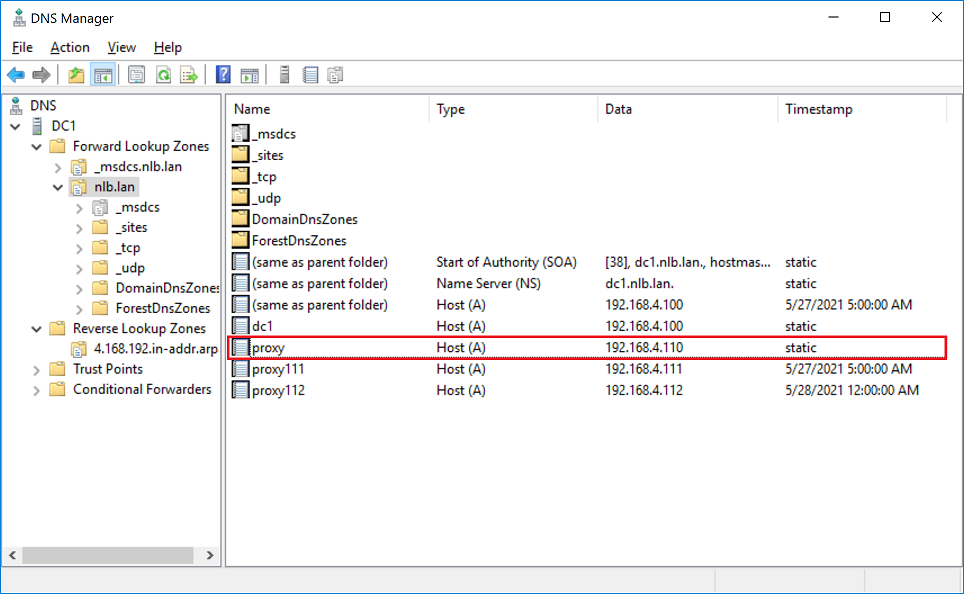Click the Up One Level folder icon

(76, 75)
